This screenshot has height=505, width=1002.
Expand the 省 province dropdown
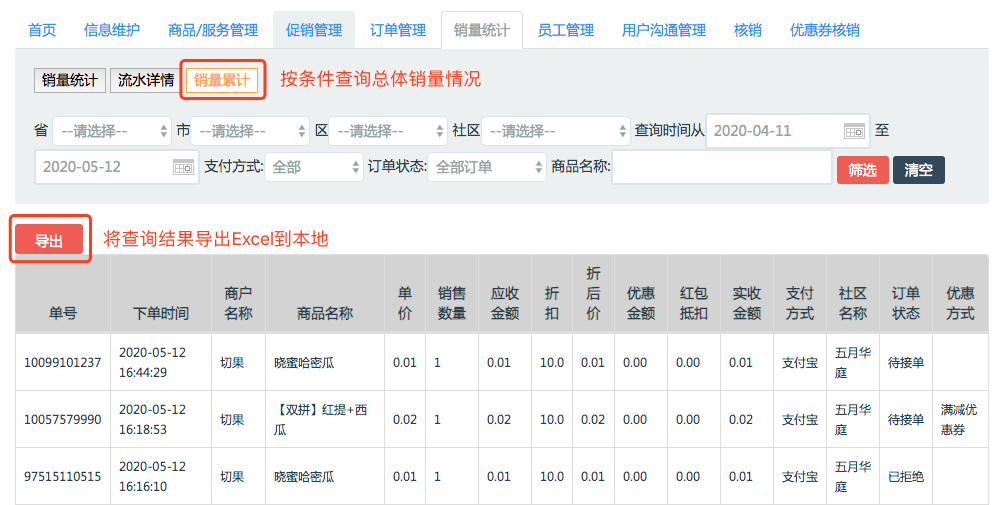pyautogui.click(x=112, y=132)
